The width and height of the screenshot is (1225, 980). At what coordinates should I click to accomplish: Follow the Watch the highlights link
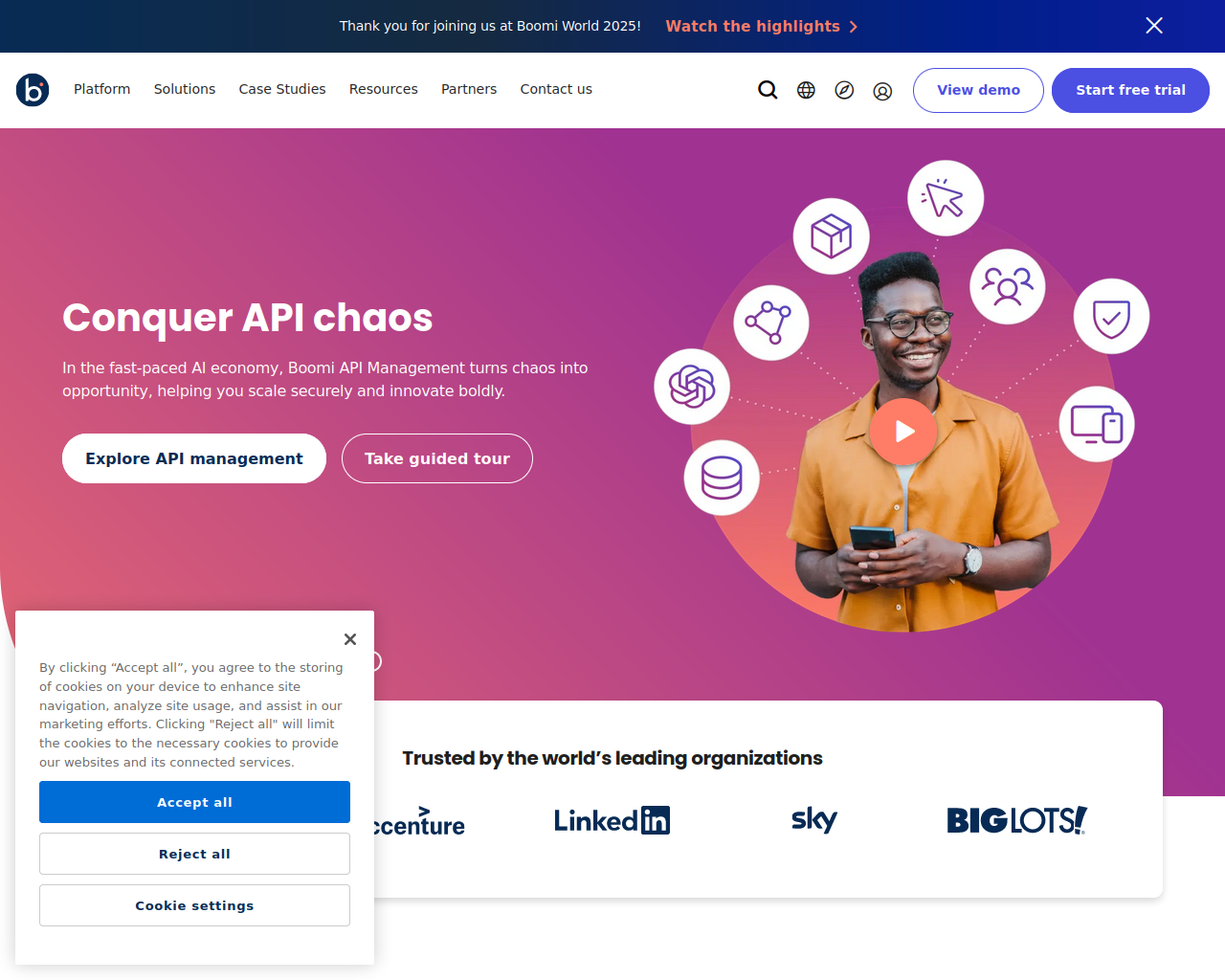coord(762,26)
